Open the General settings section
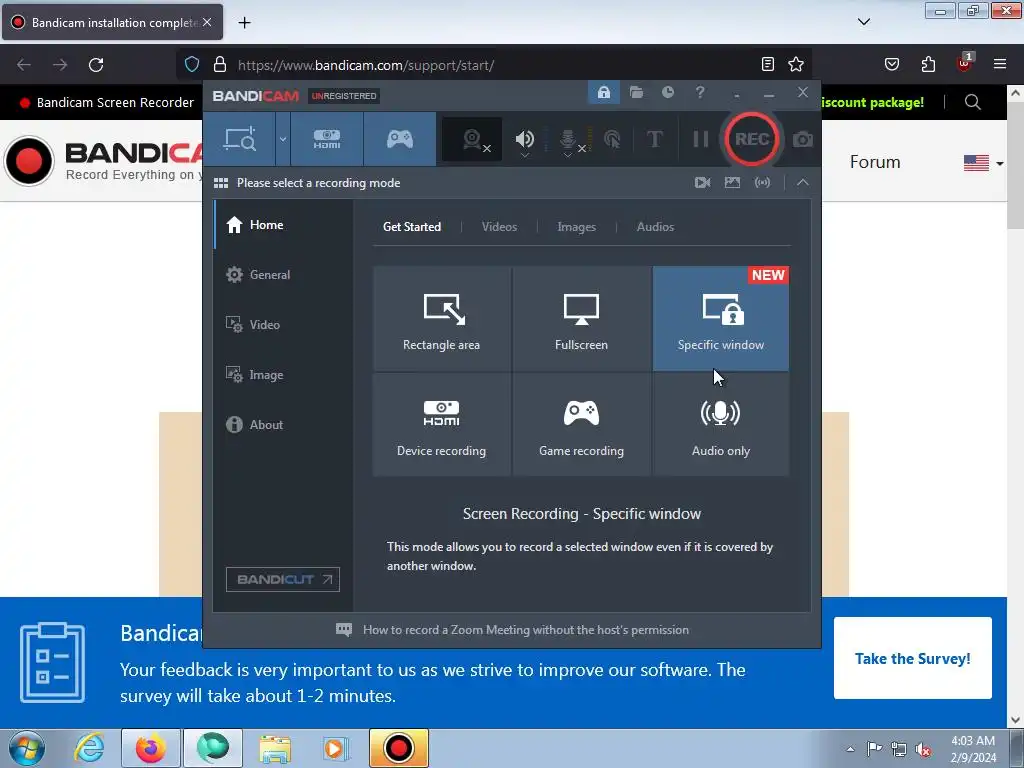The image size is (1024, 768). pyautogui.click(x=283, y=274)
